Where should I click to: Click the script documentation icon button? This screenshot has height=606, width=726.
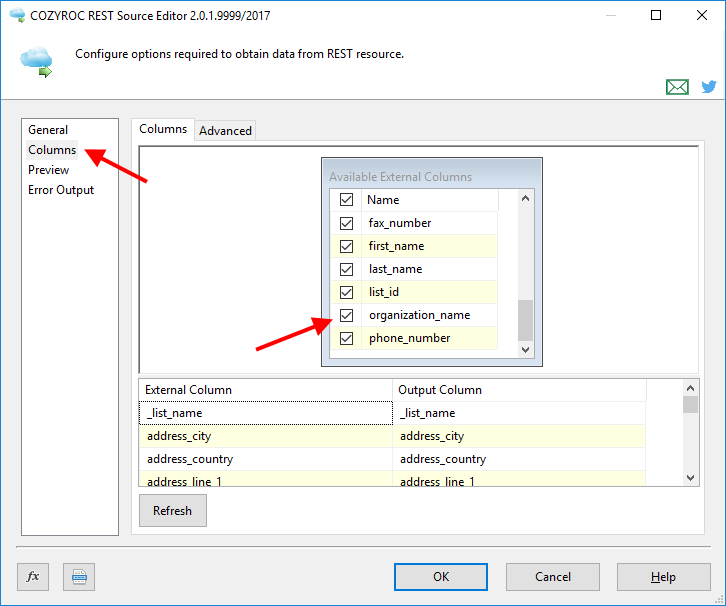(79, 577)
